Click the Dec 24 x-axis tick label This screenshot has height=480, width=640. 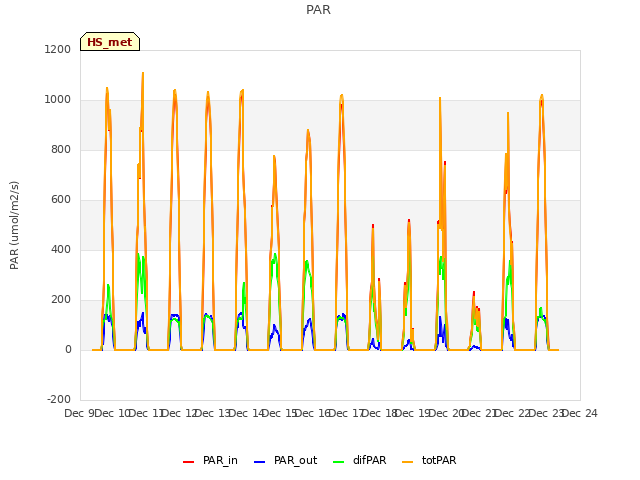pos(580,413)
